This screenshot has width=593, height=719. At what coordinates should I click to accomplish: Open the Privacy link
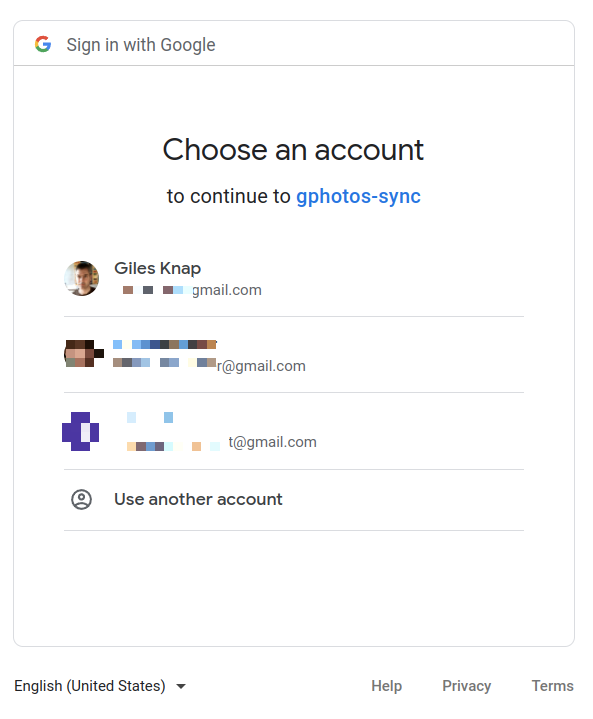click(x=466, y=686)
